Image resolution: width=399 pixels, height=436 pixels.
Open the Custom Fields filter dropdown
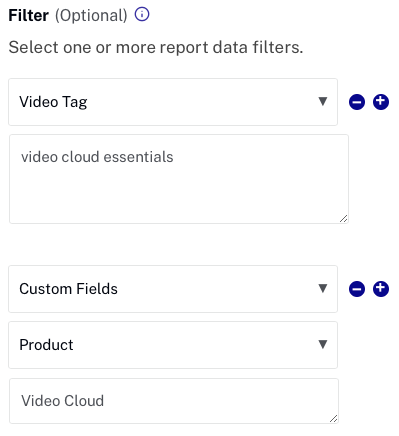point(173,289)
